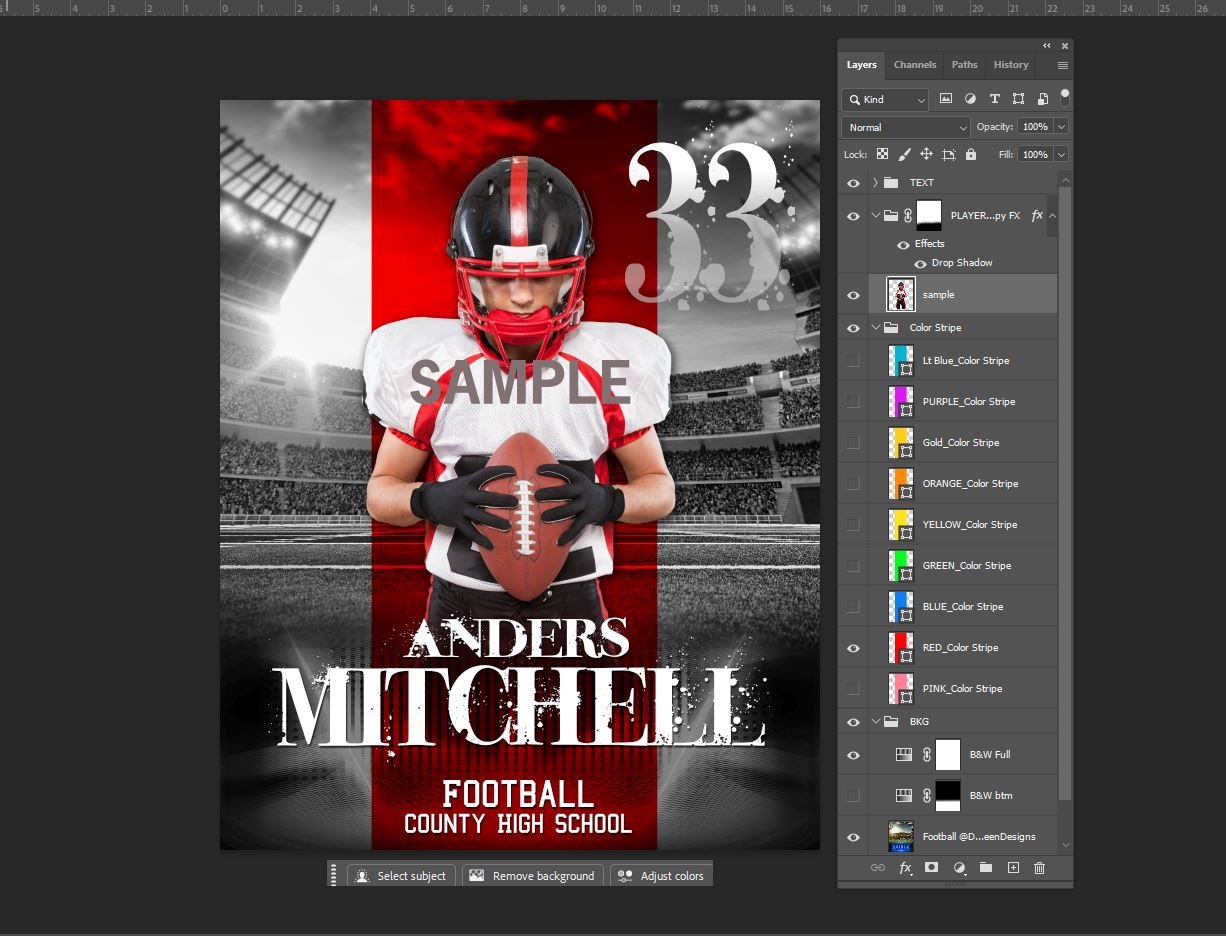Open the Opacity slider dropdown arrow
This screenshot has height=936, width=1226.
pyautogui.click(x=1061, y=127)
